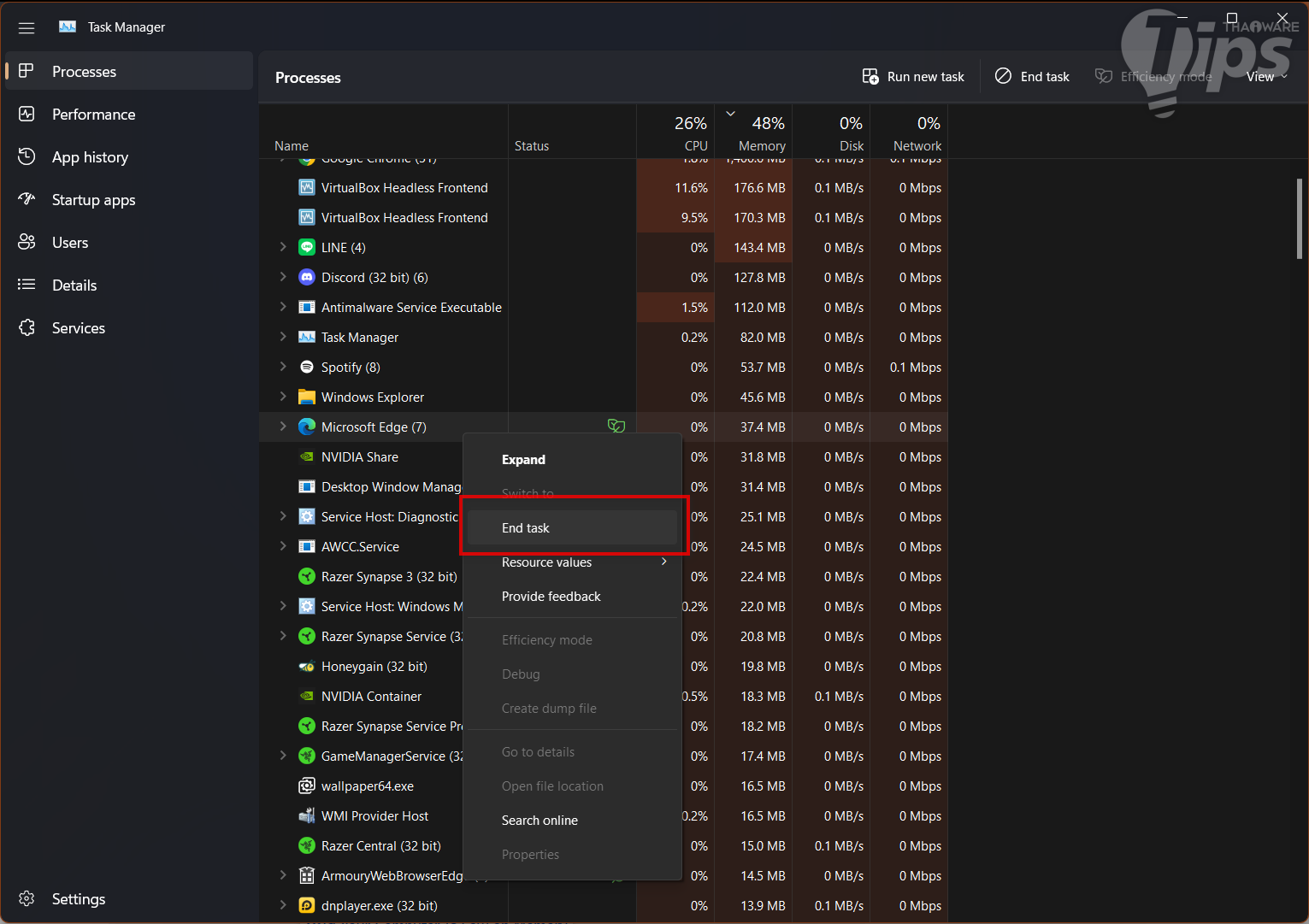Click End task button in the toolbar
Image resolution: width=1309 pixels, height=924 pixels.
1032,77
